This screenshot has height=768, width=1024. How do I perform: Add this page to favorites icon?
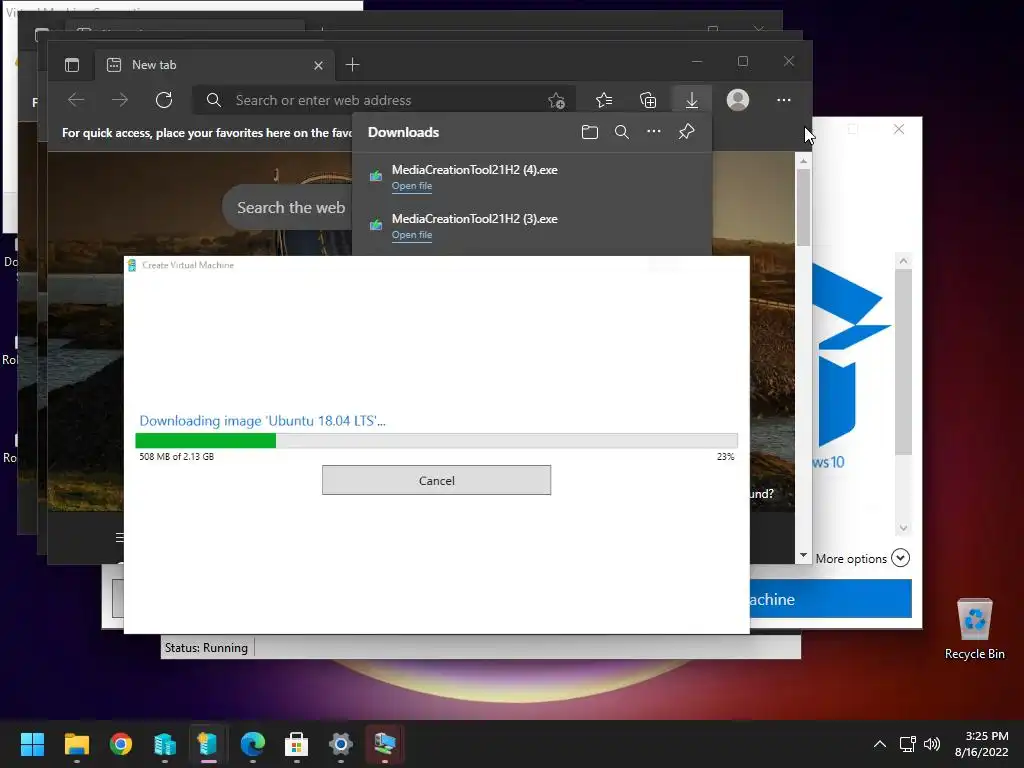[556, 100]
